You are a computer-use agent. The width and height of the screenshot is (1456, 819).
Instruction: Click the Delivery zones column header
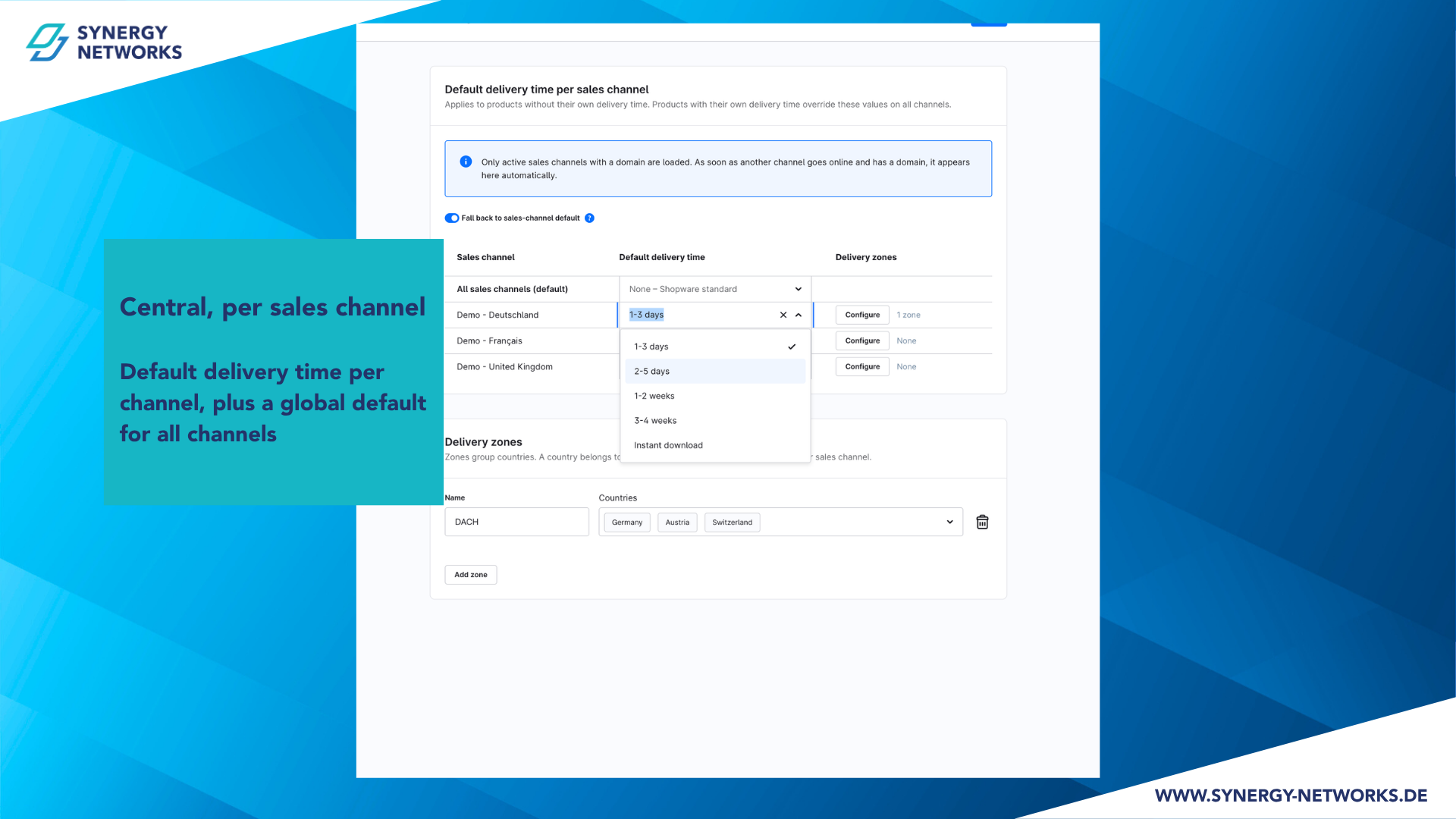(x=866, y=257)
